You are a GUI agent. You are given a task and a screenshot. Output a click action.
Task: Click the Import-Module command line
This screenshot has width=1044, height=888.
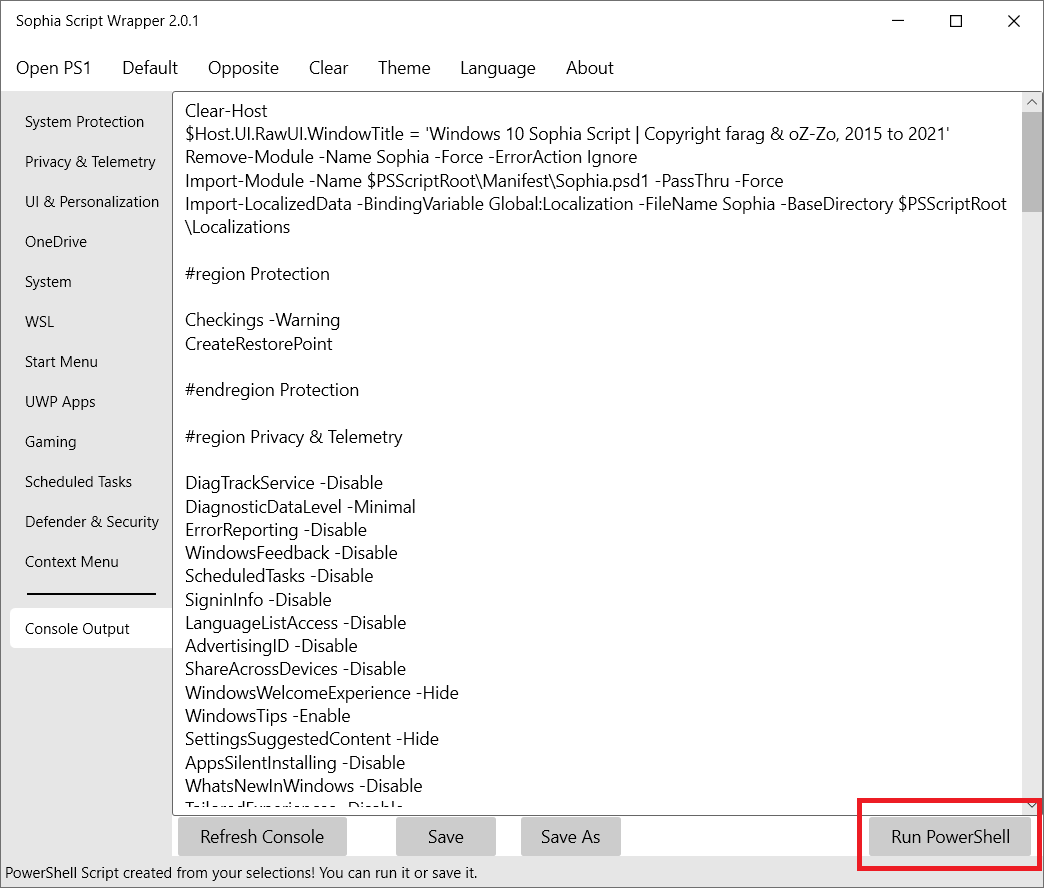click(x=484, y=181)
